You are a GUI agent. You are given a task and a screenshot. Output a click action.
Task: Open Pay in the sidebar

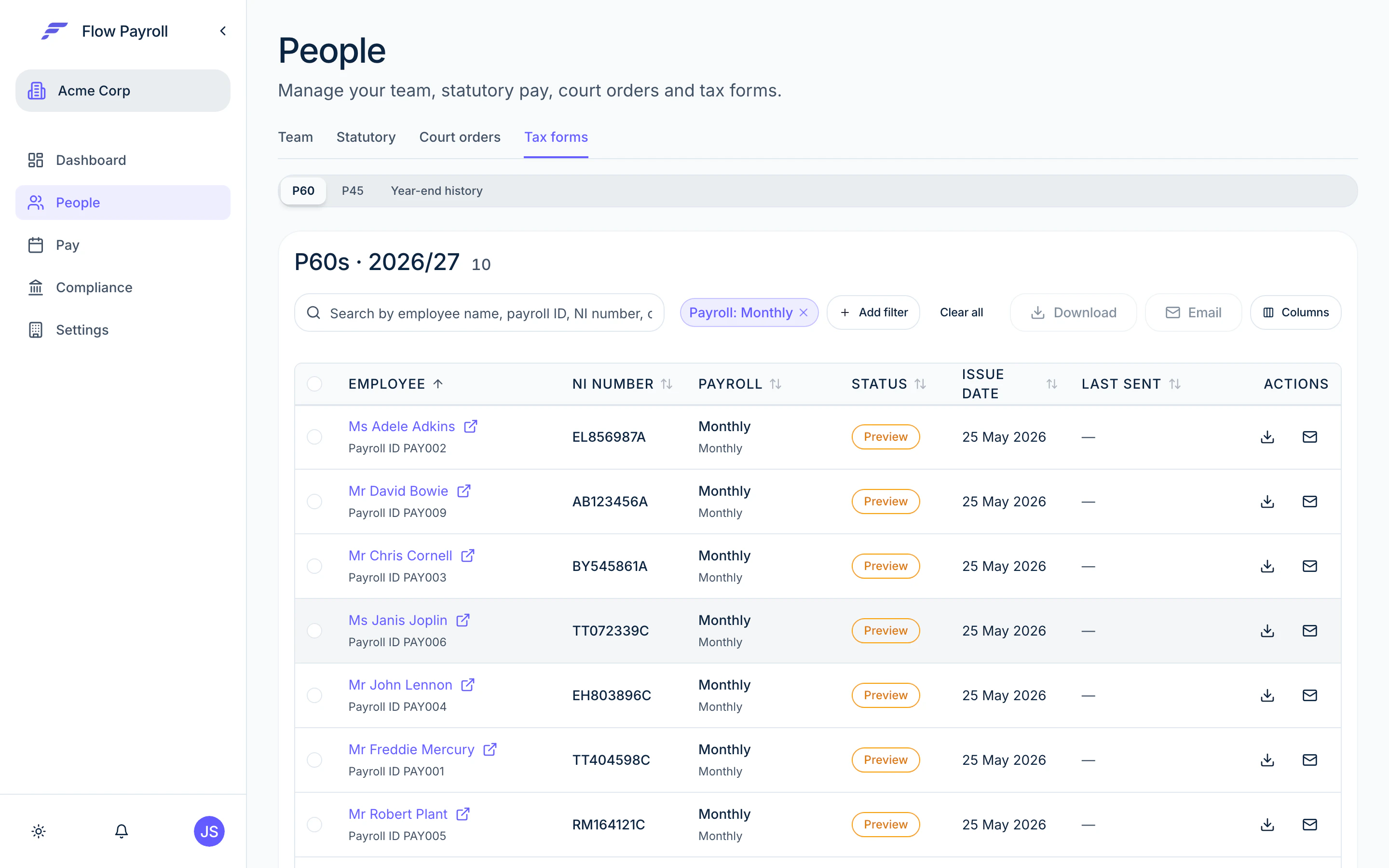click(123, 245)
